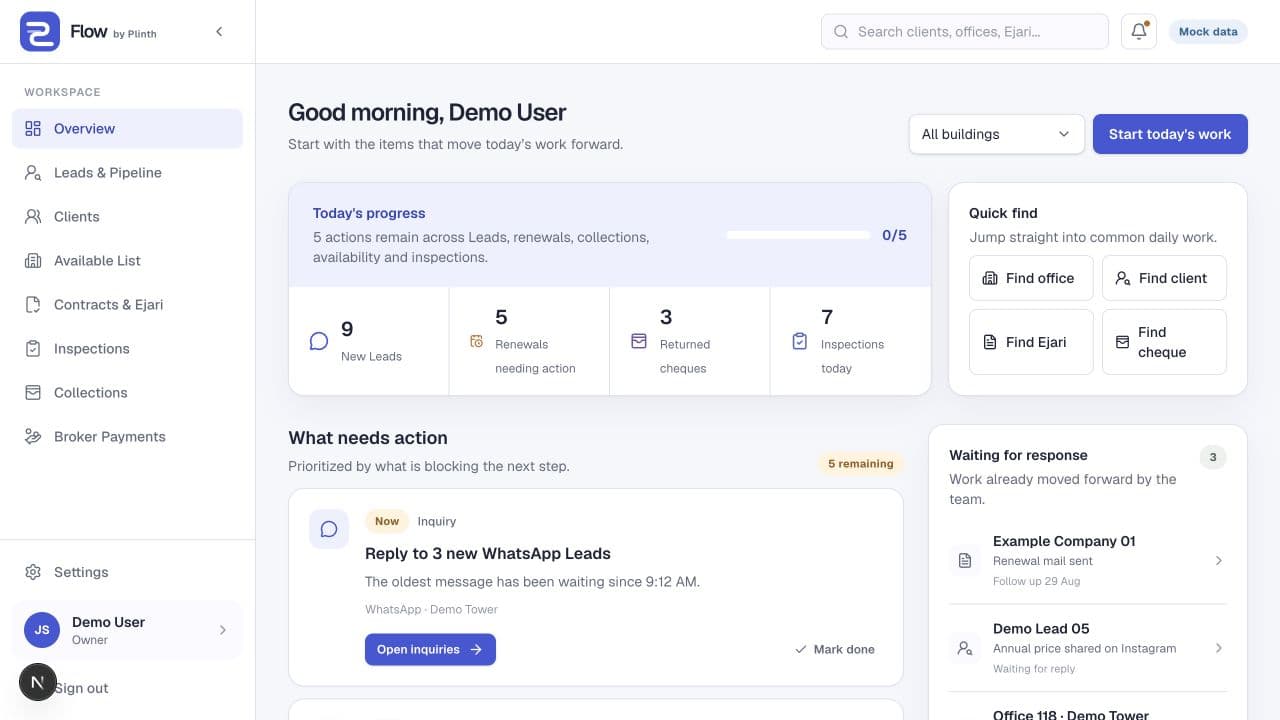Click the Flow by Plinth logo icon
Image resolution: width=1280 pixels, height=720 pixels.
[40, 32]
